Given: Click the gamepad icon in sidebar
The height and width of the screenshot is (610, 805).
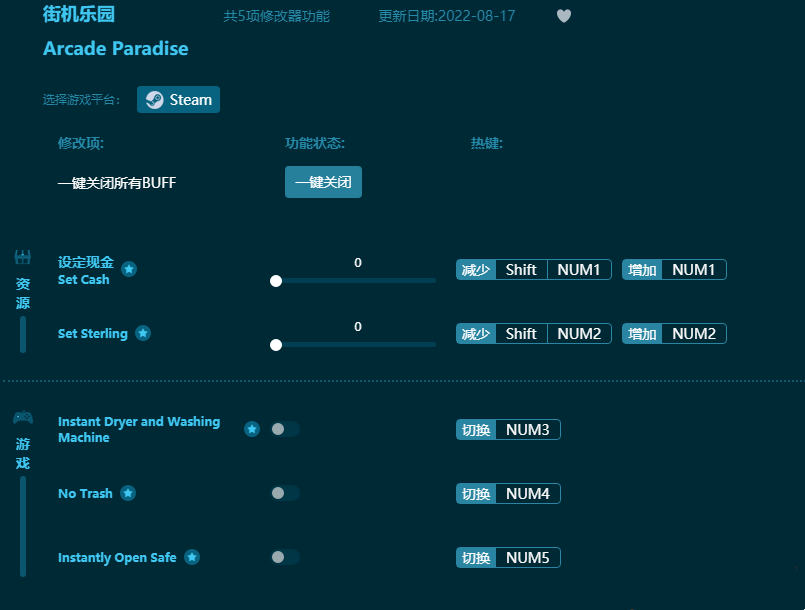Looking at the screenshot, I should coord(23,417).
